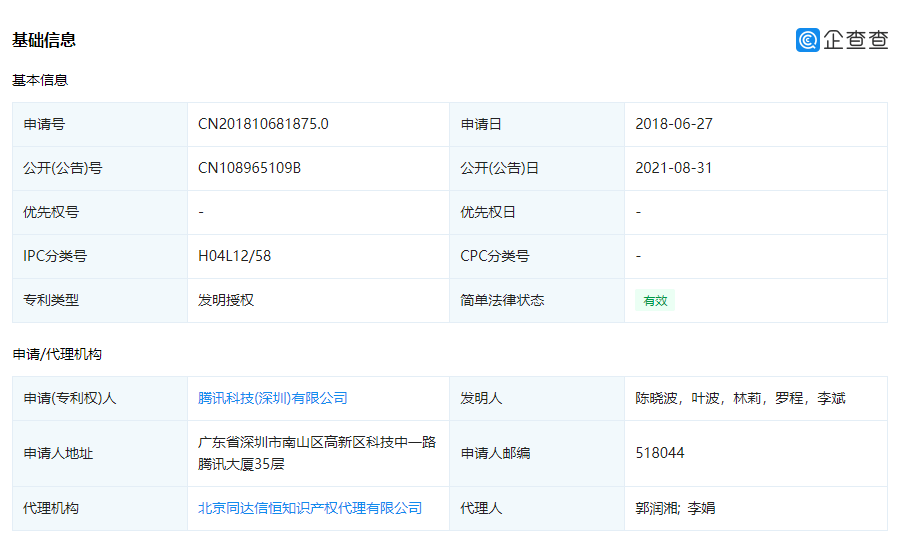901x548 pixels.
Task: Click the agent names 郭润湘; 李娟
Action: tap(675, 508)
